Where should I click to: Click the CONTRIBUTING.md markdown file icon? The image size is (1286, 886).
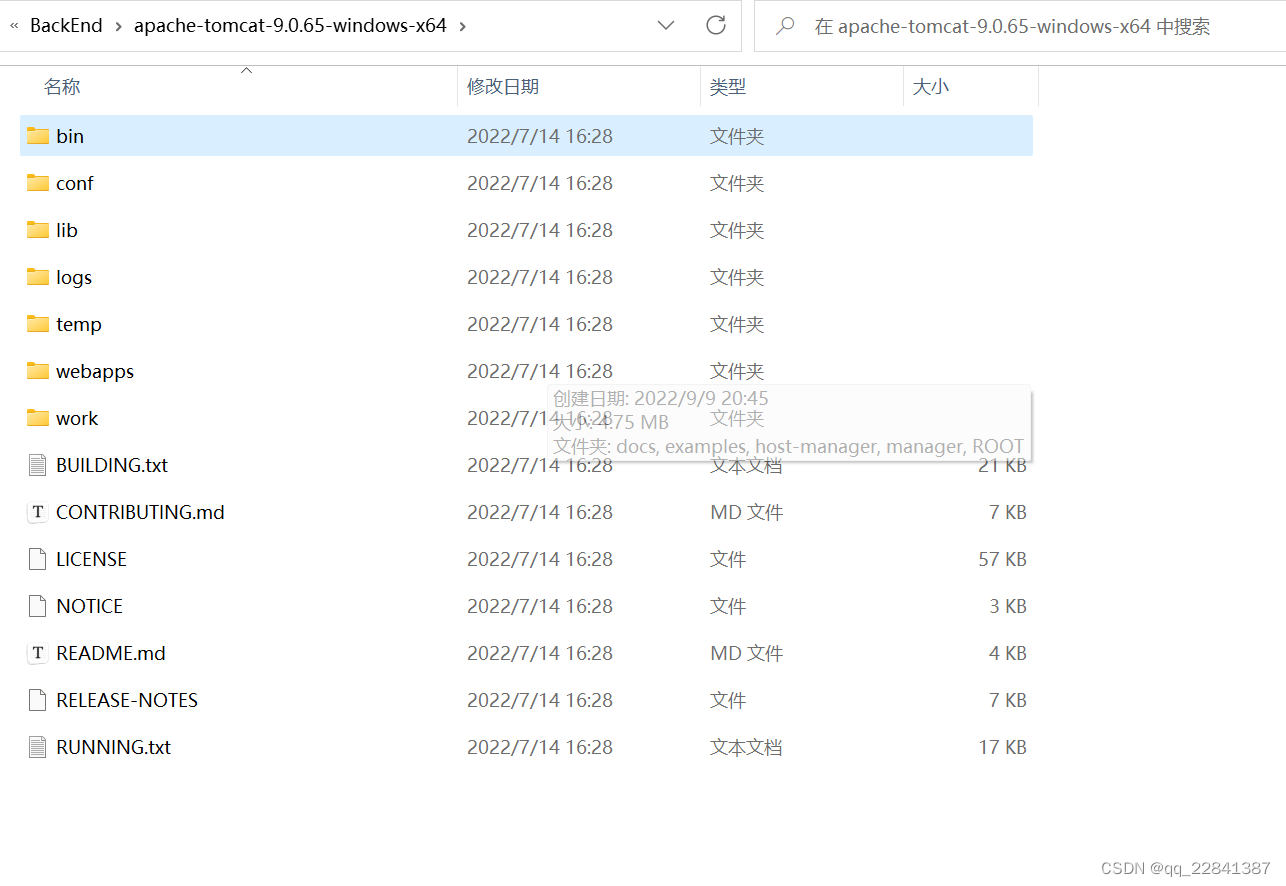click(36, 512)
